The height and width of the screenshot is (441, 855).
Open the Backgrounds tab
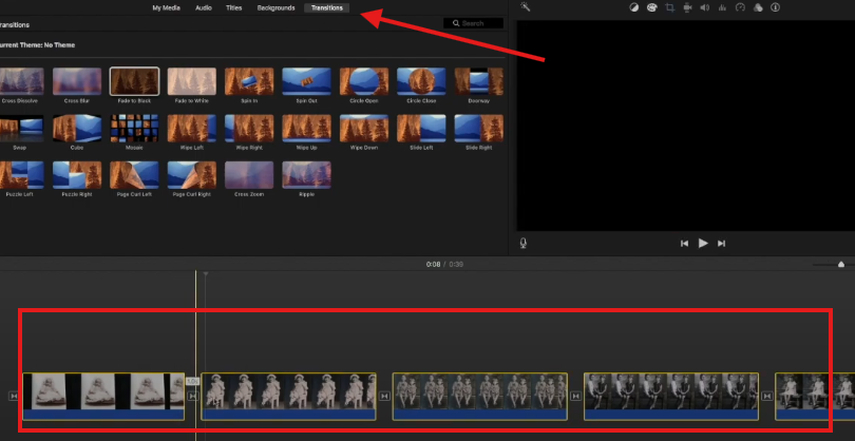[x=276, y=8]
